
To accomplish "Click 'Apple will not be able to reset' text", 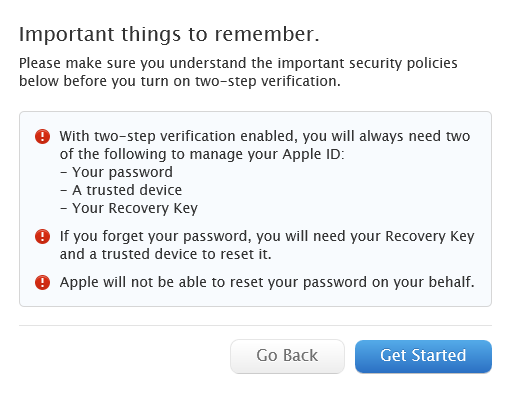I will click(x=267, y=283).
